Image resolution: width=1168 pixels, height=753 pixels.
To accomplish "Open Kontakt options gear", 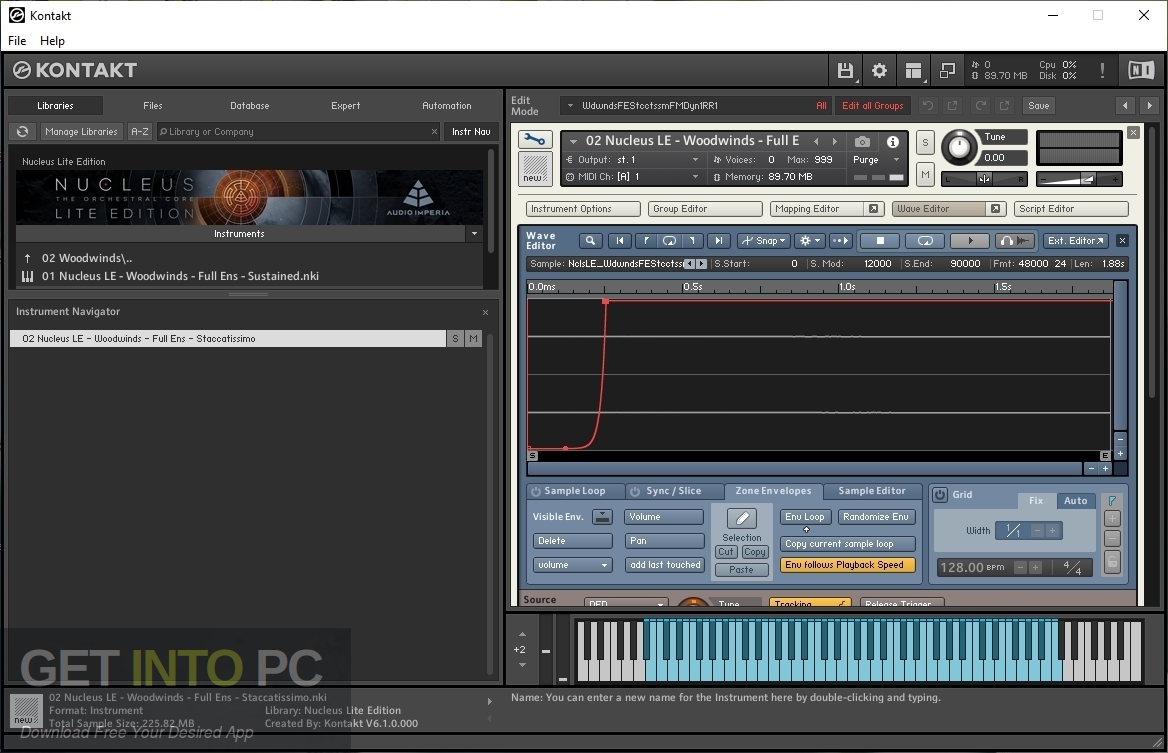I will point(879,71).
